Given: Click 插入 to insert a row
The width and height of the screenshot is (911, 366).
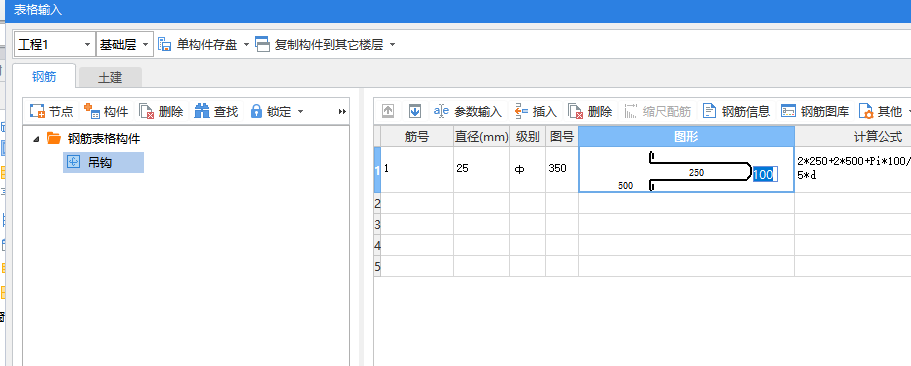Looking at the screenshot, I should click(x=536, y=112).
